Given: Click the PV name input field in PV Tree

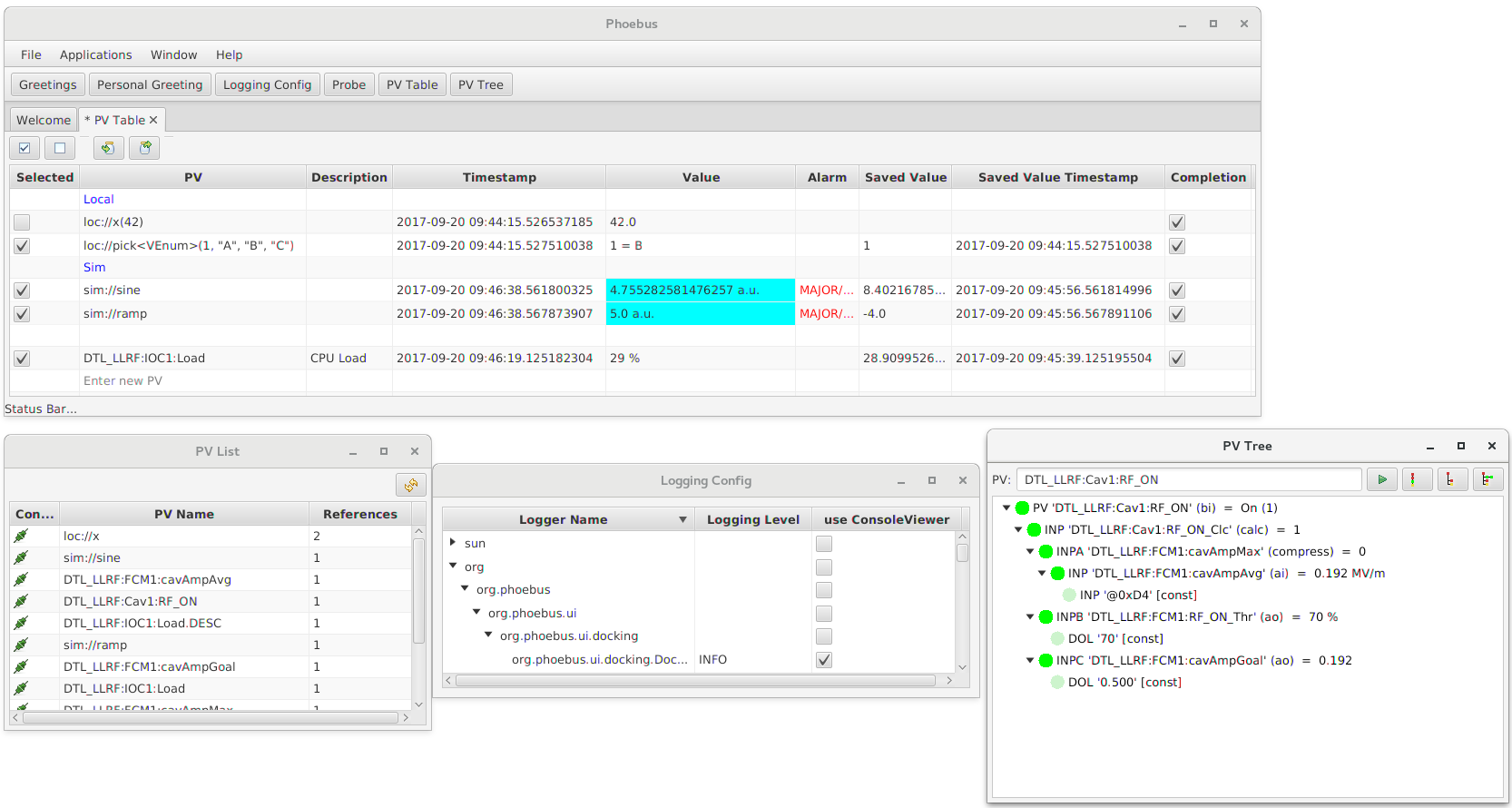Looking at the screenshot, I should [x=1188, y=480].
